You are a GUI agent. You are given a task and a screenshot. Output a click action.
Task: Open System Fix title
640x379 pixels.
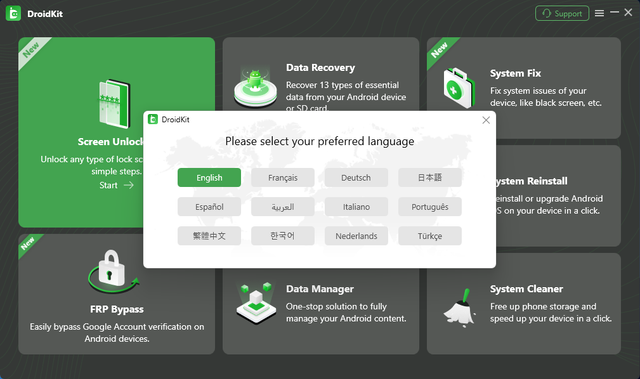pos(516,73)
